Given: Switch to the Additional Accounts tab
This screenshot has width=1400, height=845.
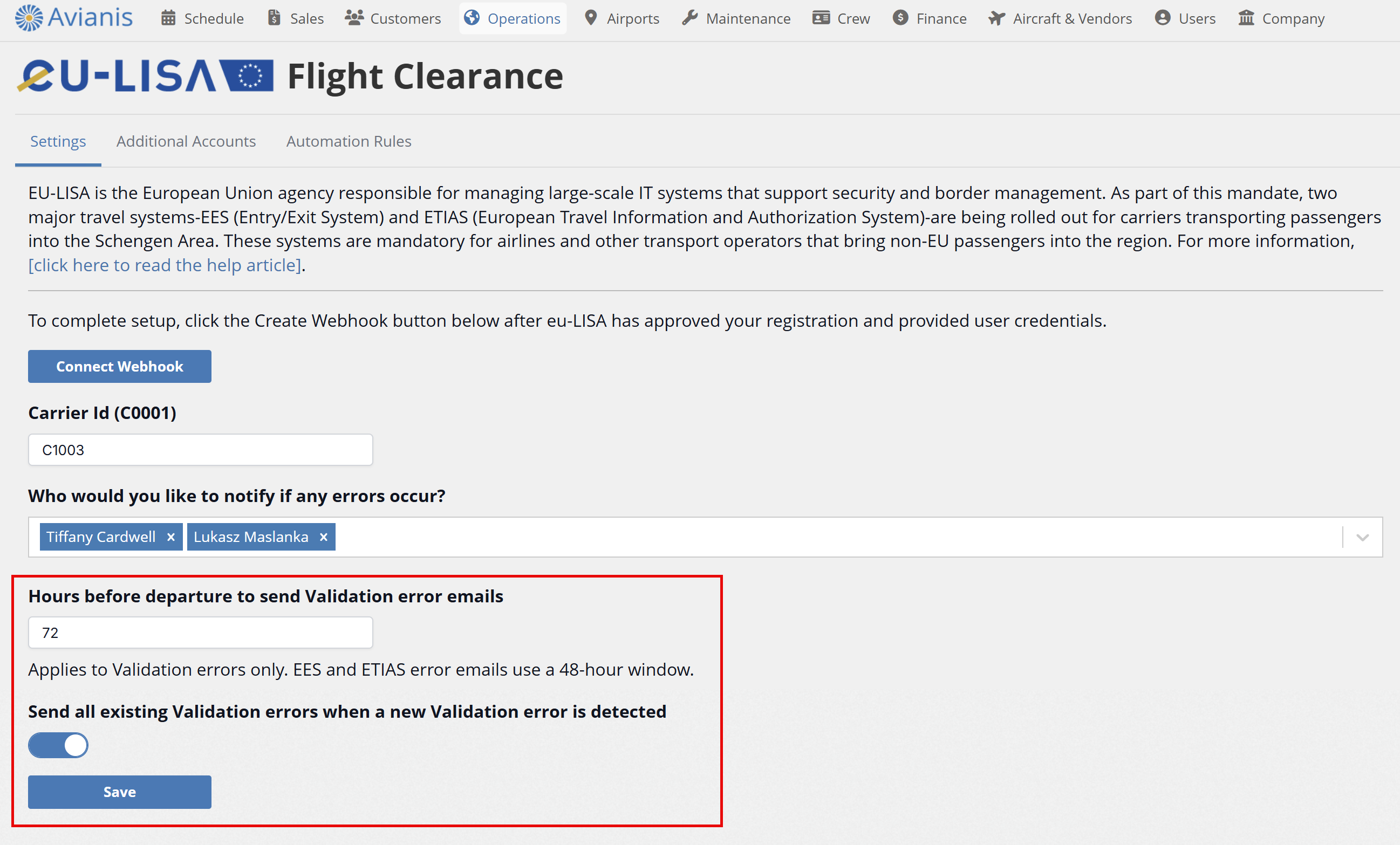Looking at the screenshot, I should pos(186,141).
